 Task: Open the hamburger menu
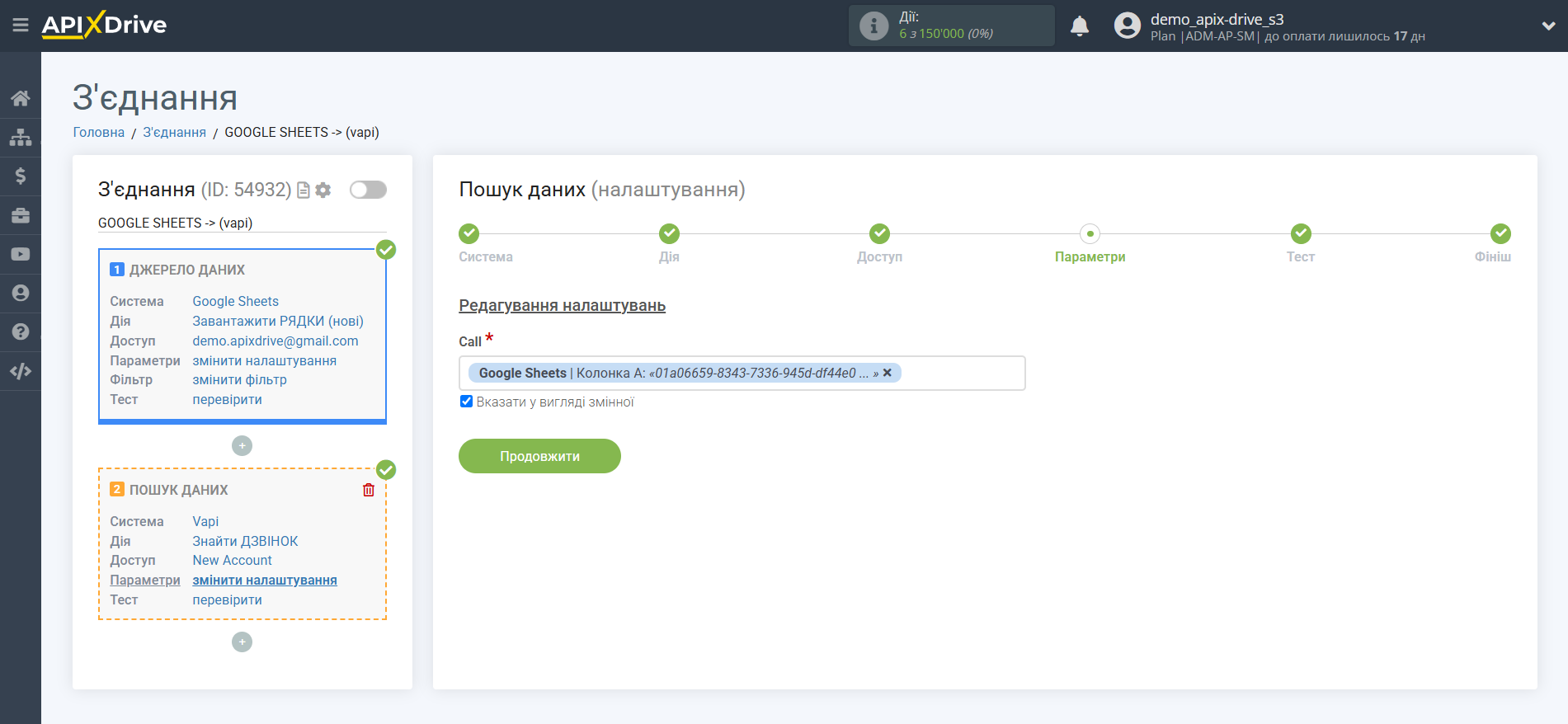pyautogui.click(x=21, y=26)
